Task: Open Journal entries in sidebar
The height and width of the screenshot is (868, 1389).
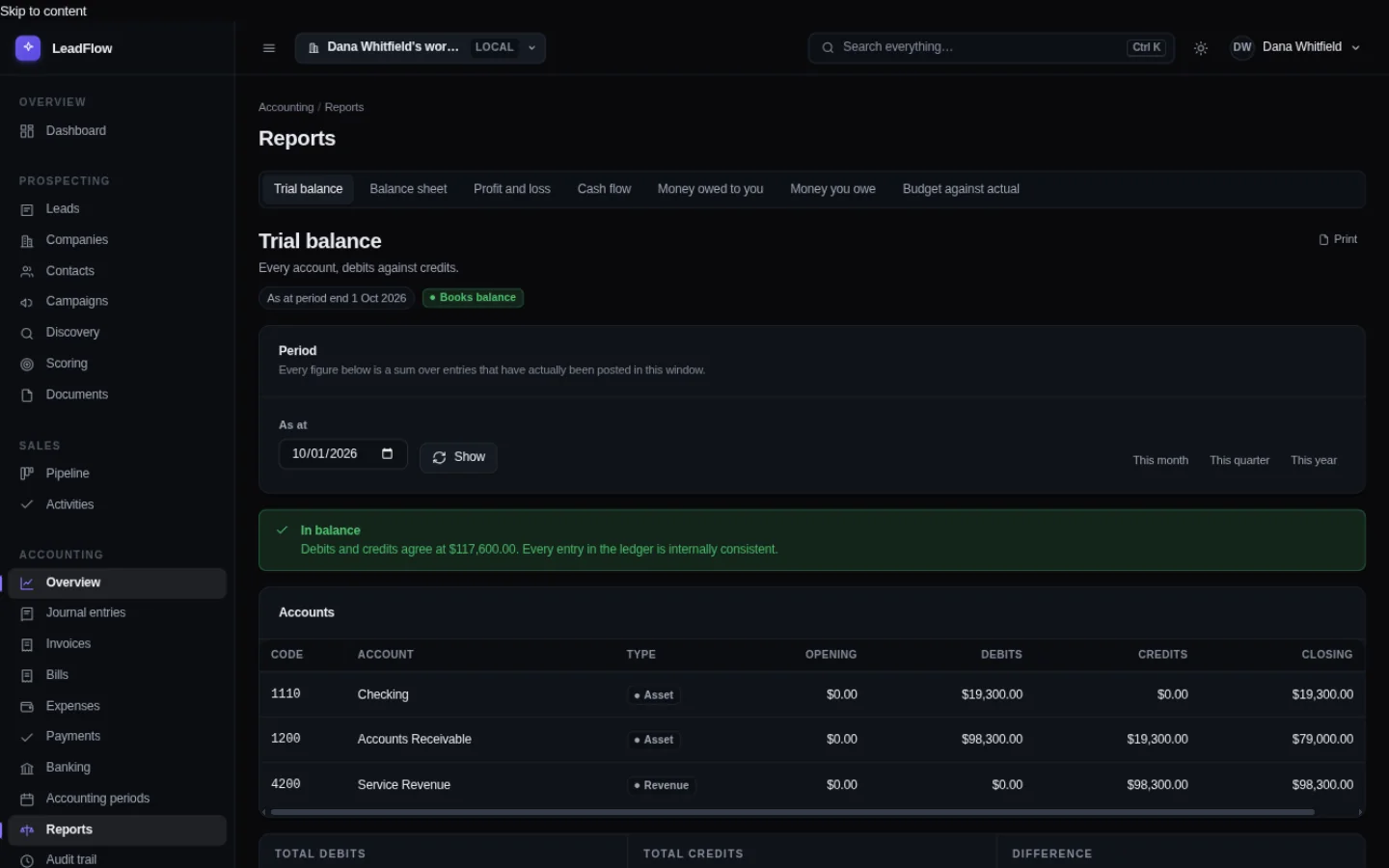Action: click(x=117, y=613)
